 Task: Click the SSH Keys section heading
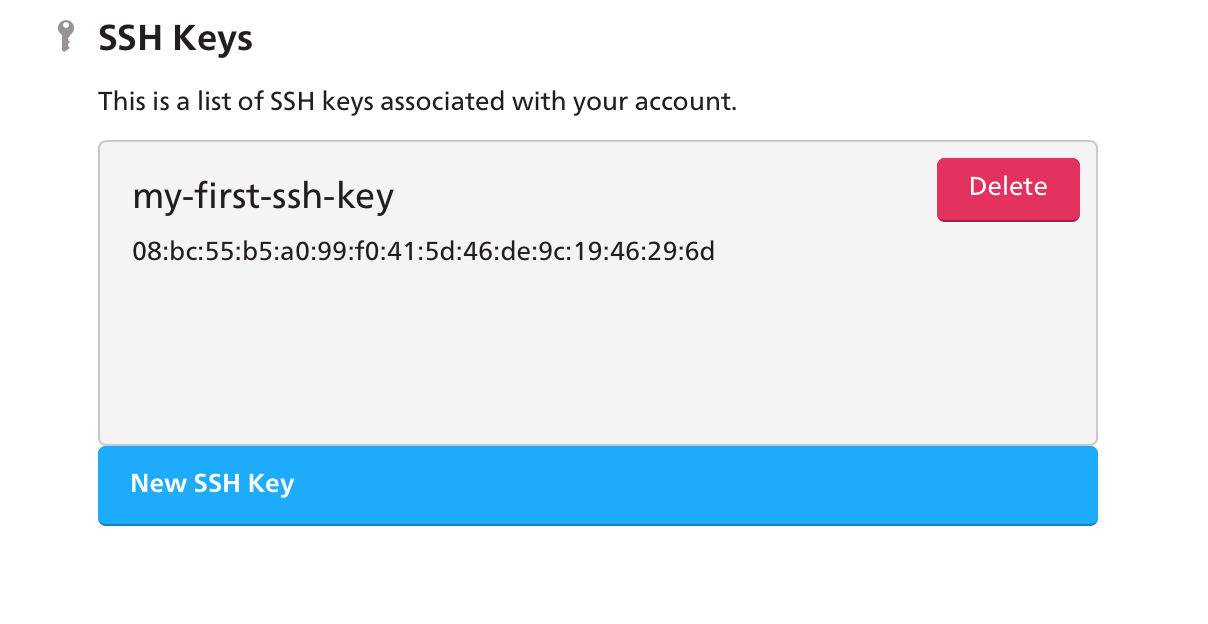[175, 39]
